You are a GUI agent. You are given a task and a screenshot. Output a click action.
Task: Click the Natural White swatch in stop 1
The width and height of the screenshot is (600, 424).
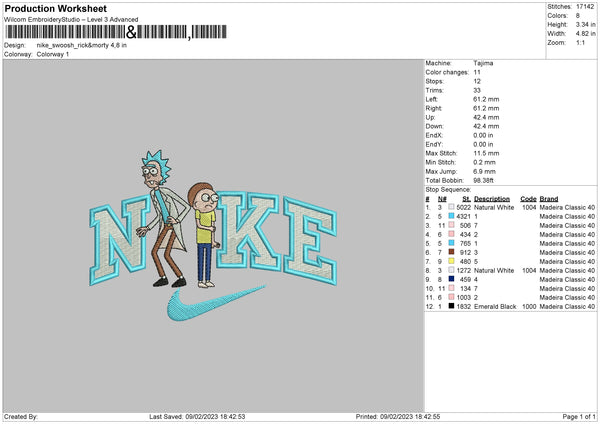(452, 207)
